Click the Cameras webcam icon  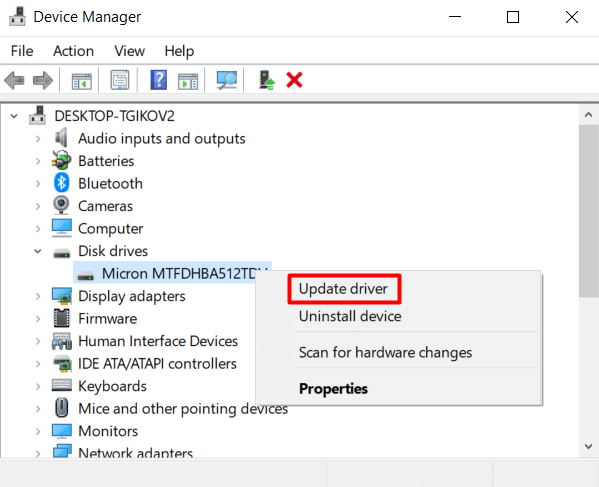click(x=61, y=205)
